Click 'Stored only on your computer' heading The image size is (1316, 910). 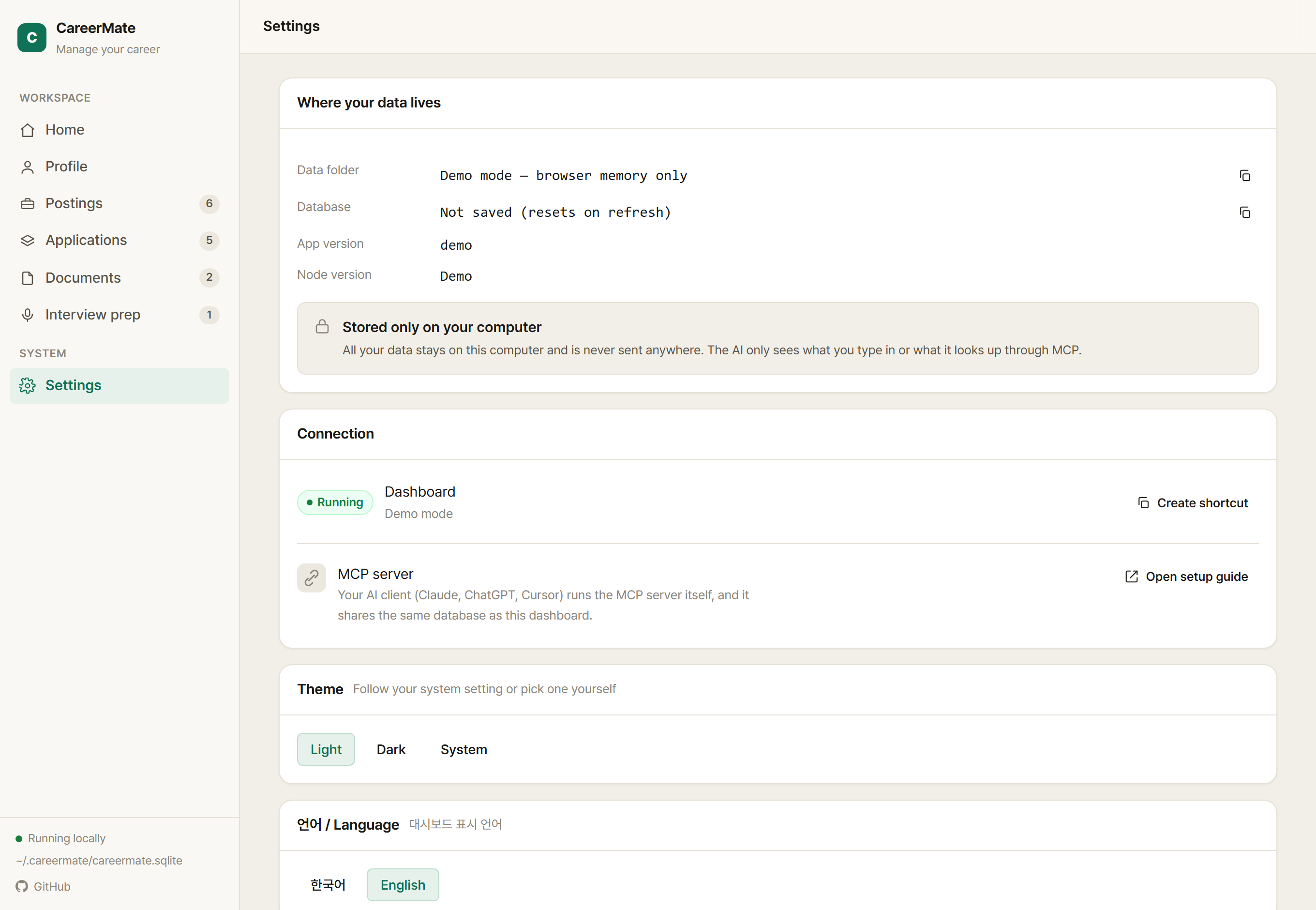[x=442, y=327]
